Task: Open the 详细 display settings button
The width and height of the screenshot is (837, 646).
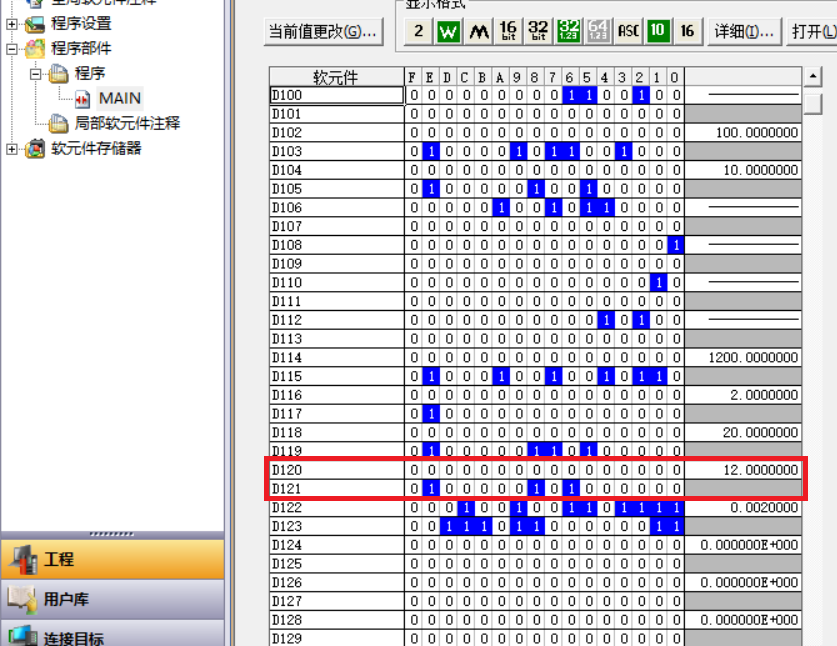Action: (743, 31)
